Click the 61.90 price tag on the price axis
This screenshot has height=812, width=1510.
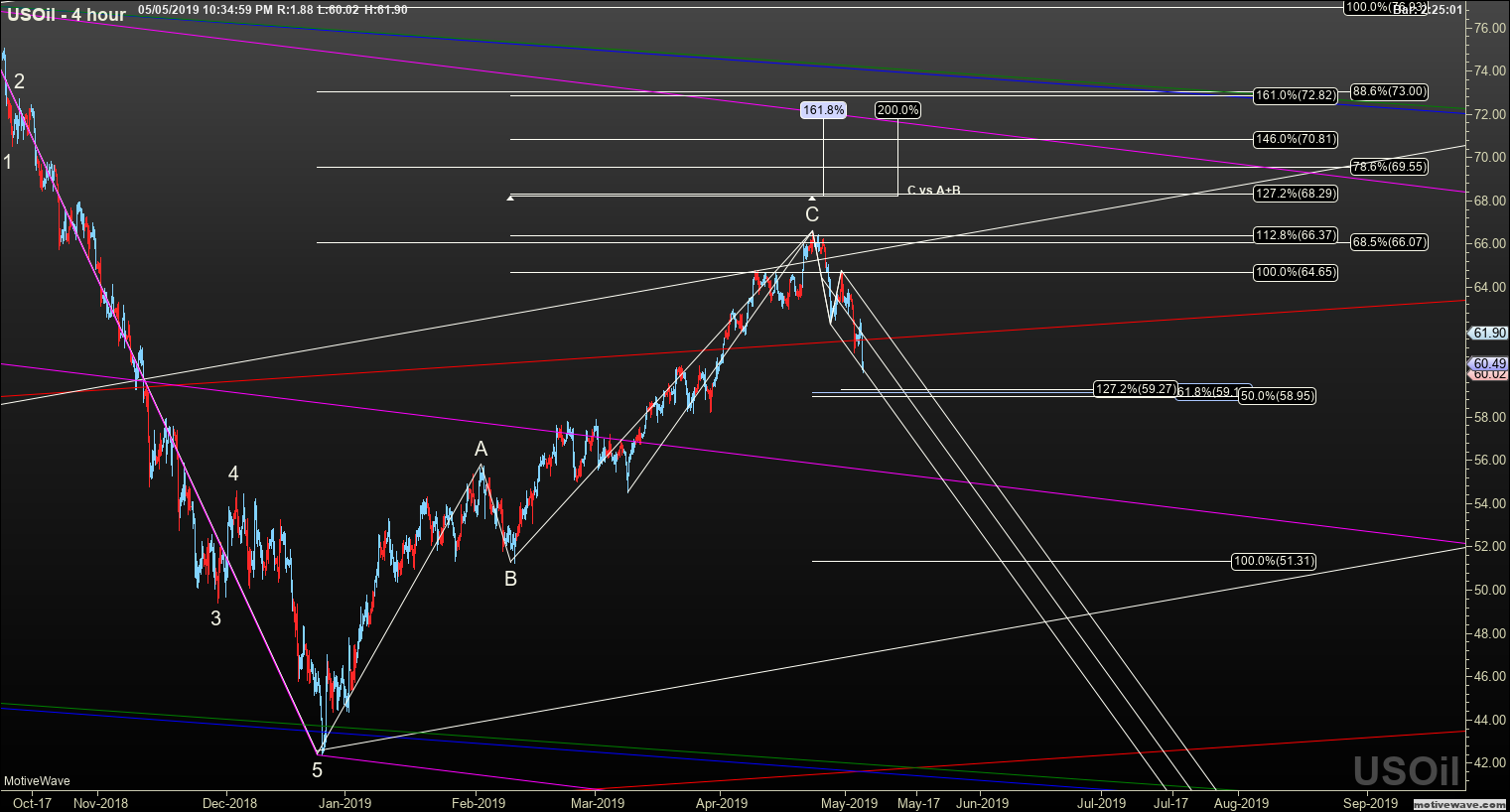pos(1490,334)
